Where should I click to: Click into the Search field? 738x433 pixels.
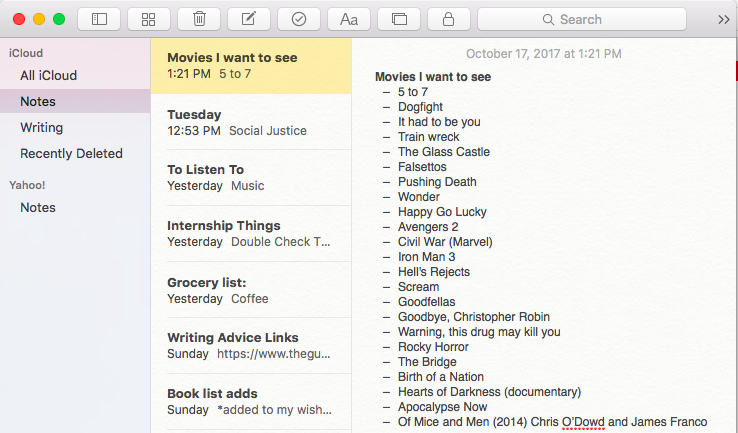tap(582, 19)
